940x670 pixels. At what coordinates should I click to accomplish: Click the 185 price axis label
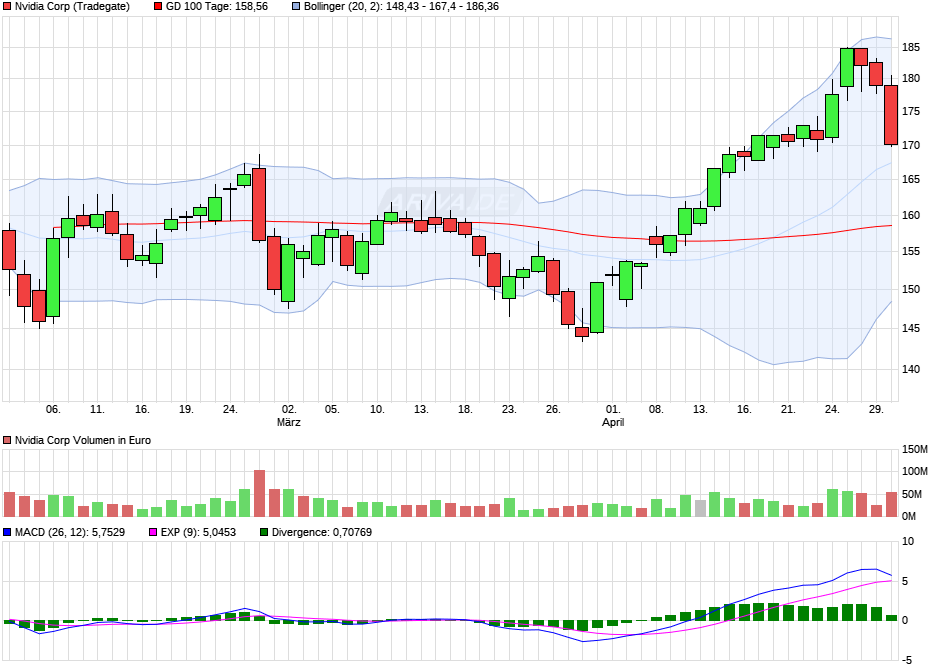[911, 47]
